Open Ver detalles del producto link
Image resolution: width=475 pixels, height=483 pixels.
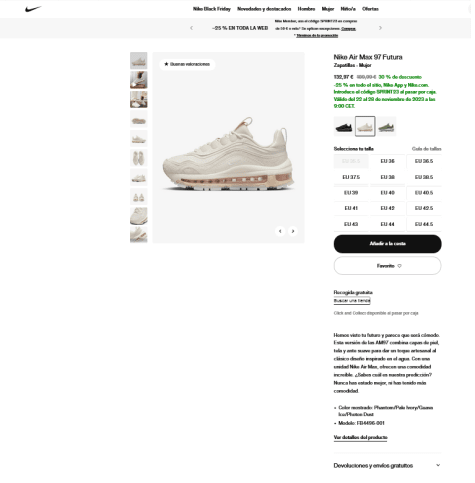360,437
